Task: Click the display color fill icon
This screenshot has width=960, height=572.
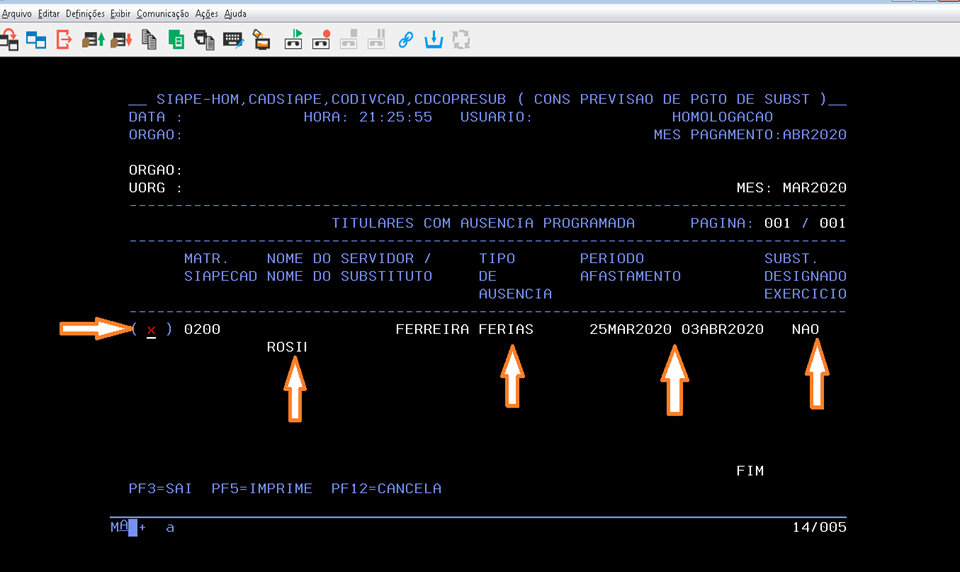Action: click(261, 40)
